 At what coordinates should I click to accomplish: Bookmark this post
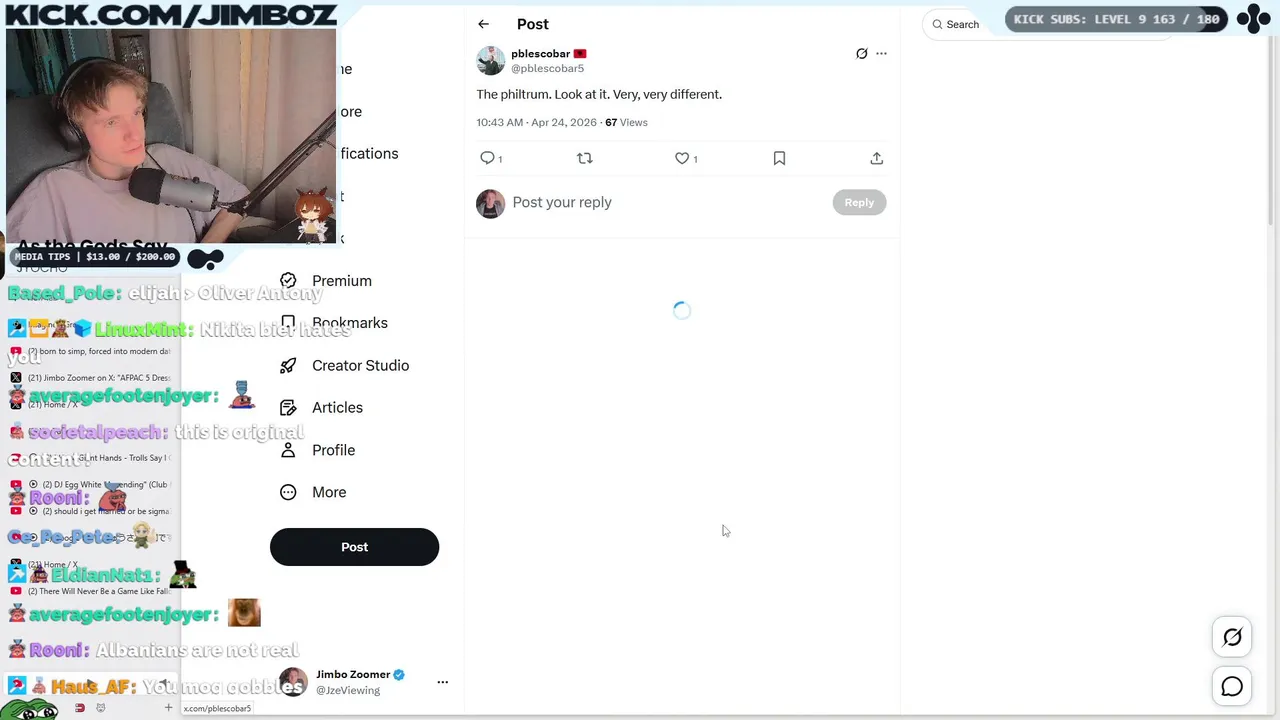779,158
